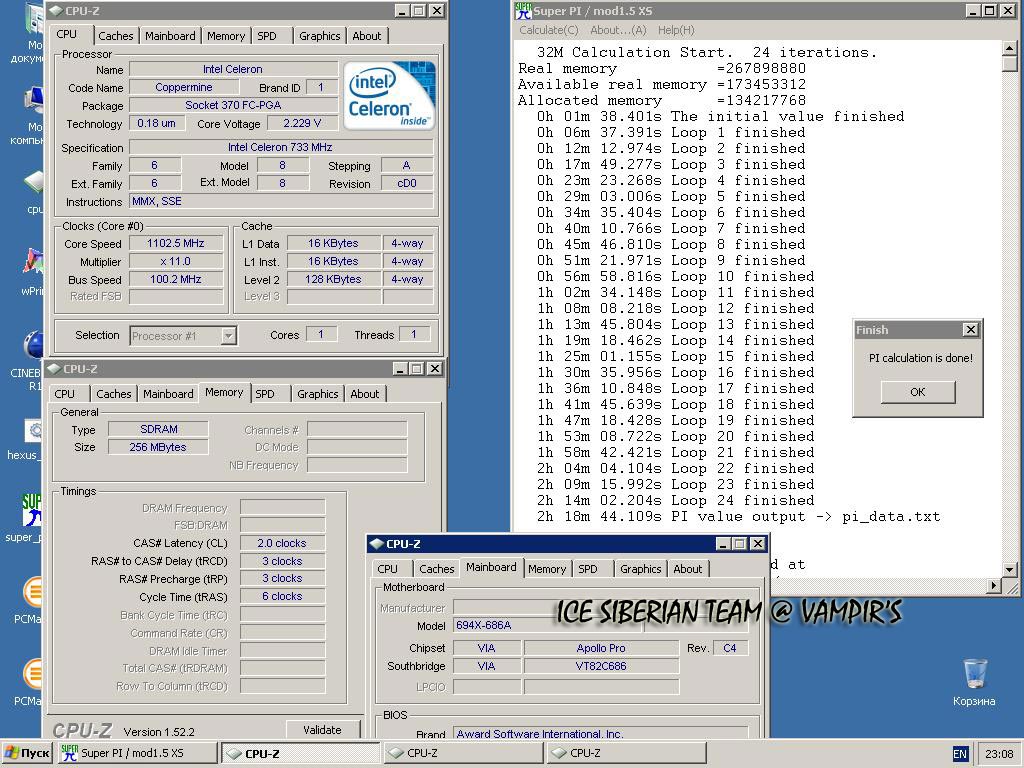Click Super PI horizontal scrollbar right arrow

point(994,586)
